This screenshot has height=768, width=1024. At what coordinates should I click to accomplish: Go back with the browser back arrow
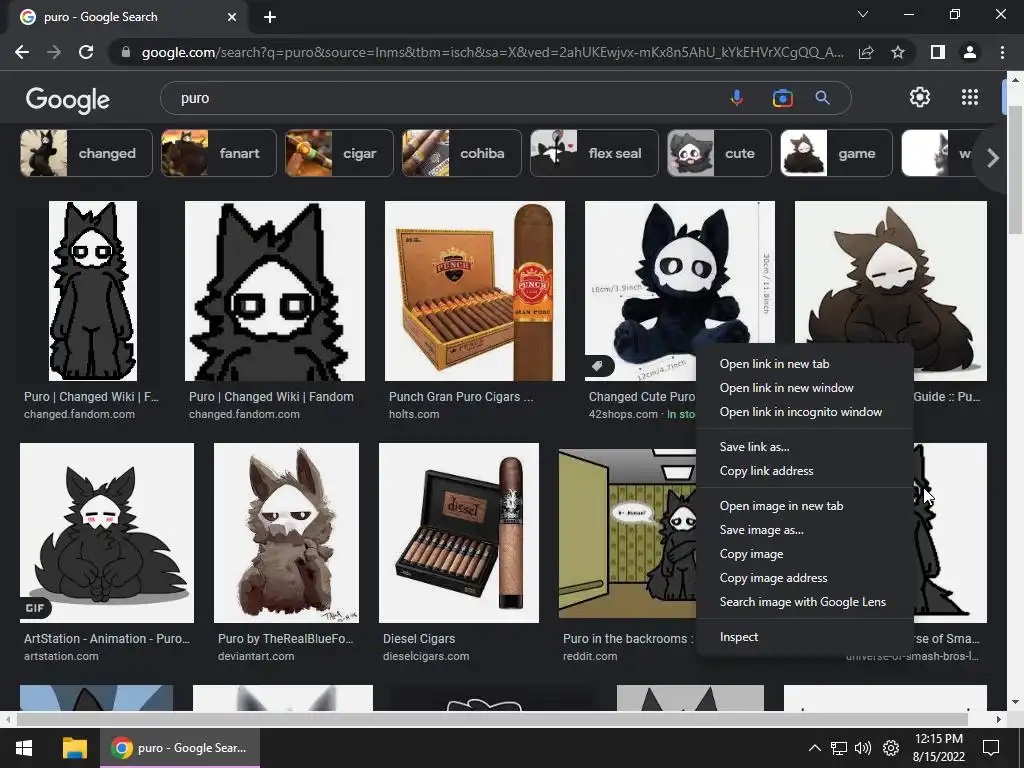coord(22,52)
